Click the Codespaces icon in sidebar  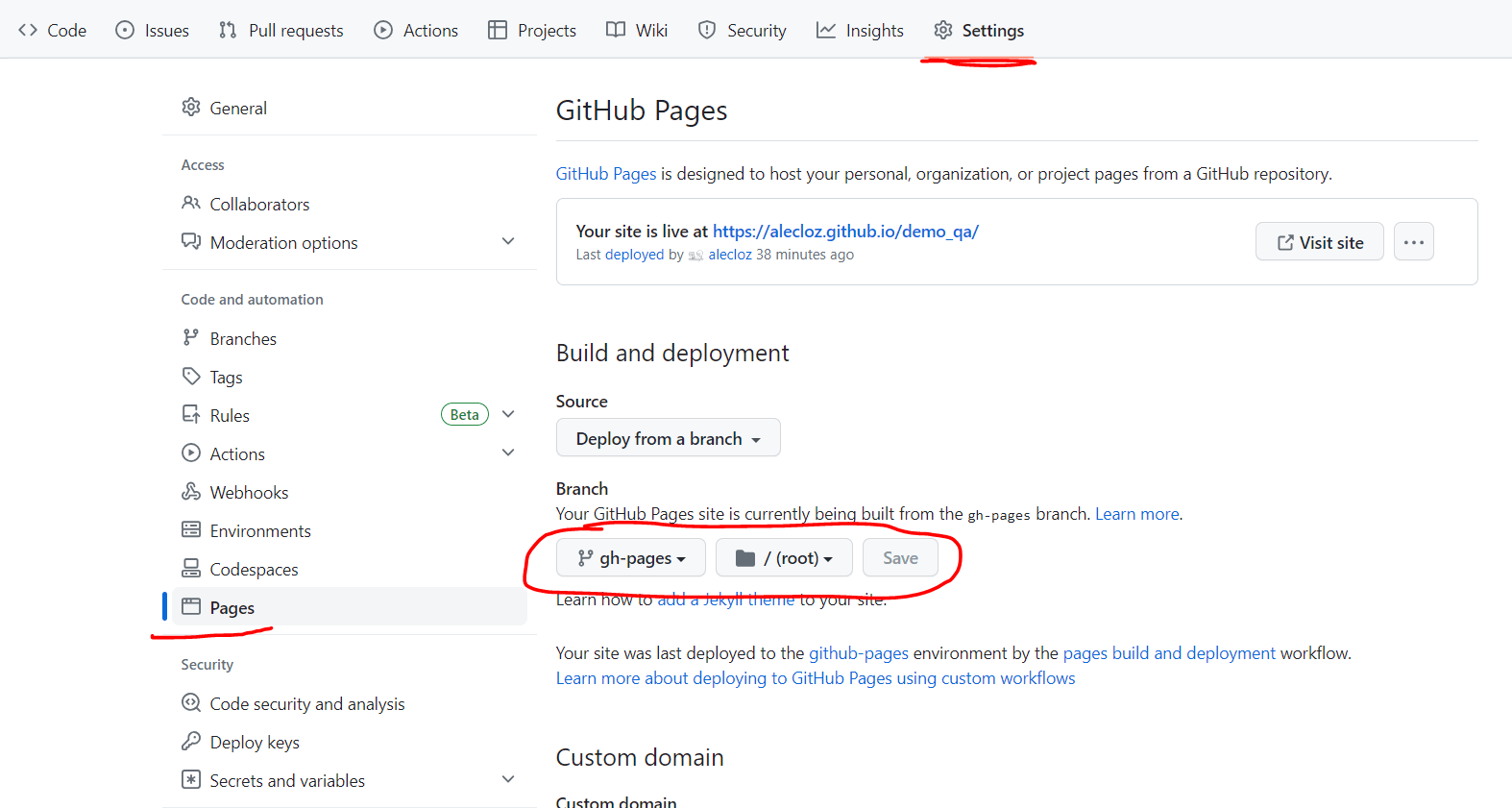[191, 569]
